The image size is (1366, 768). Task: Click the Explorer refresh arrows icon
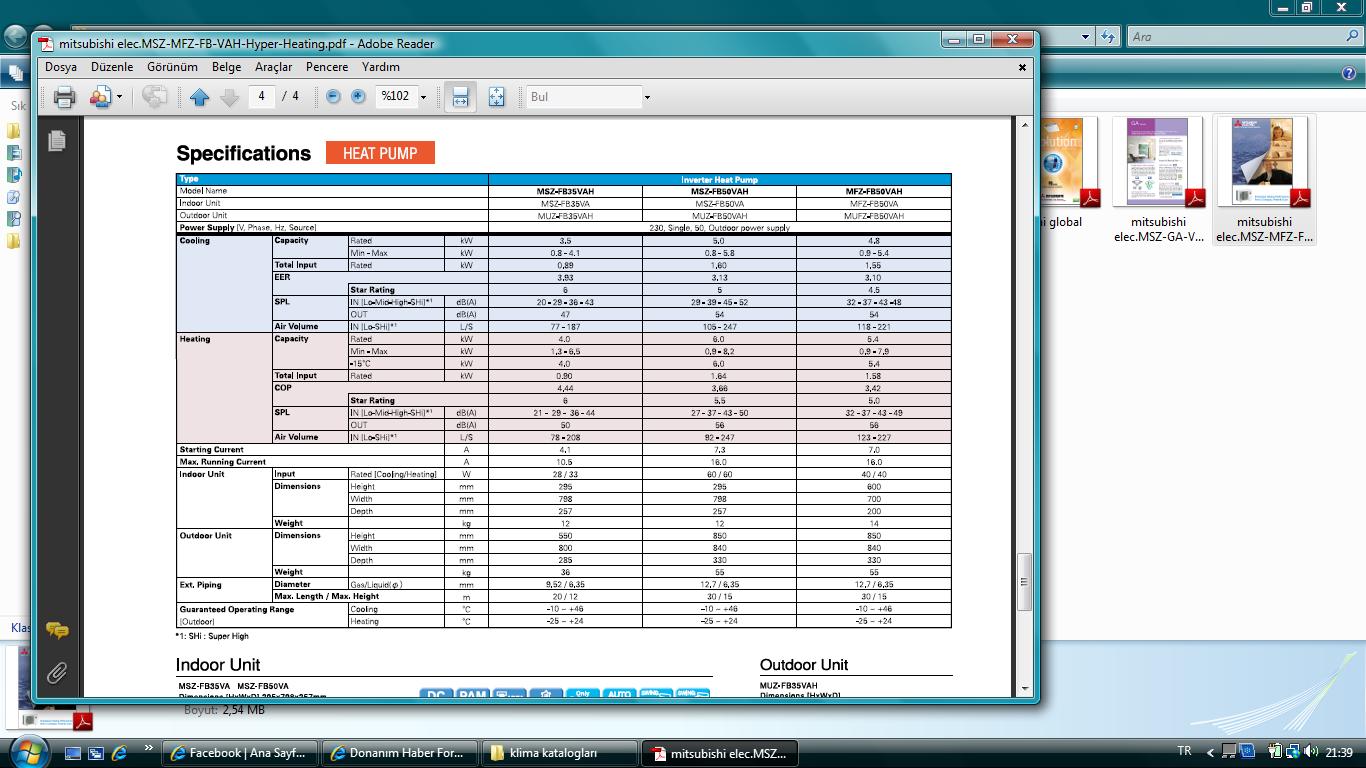(x=1107, y=37)
